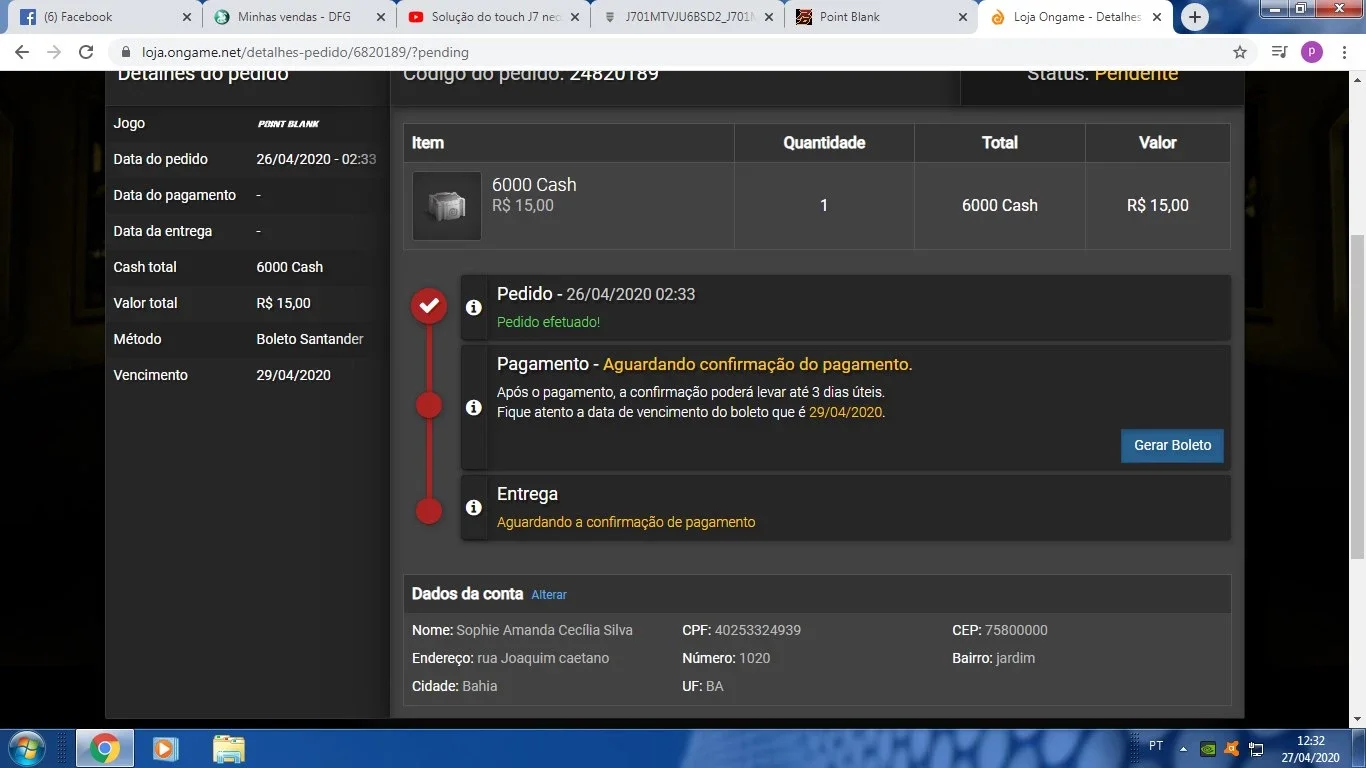Click the page vertical scrollbar
The height and width of the screenshot is (768, 1366).
pyautogui.click(x=1357, y=396)
